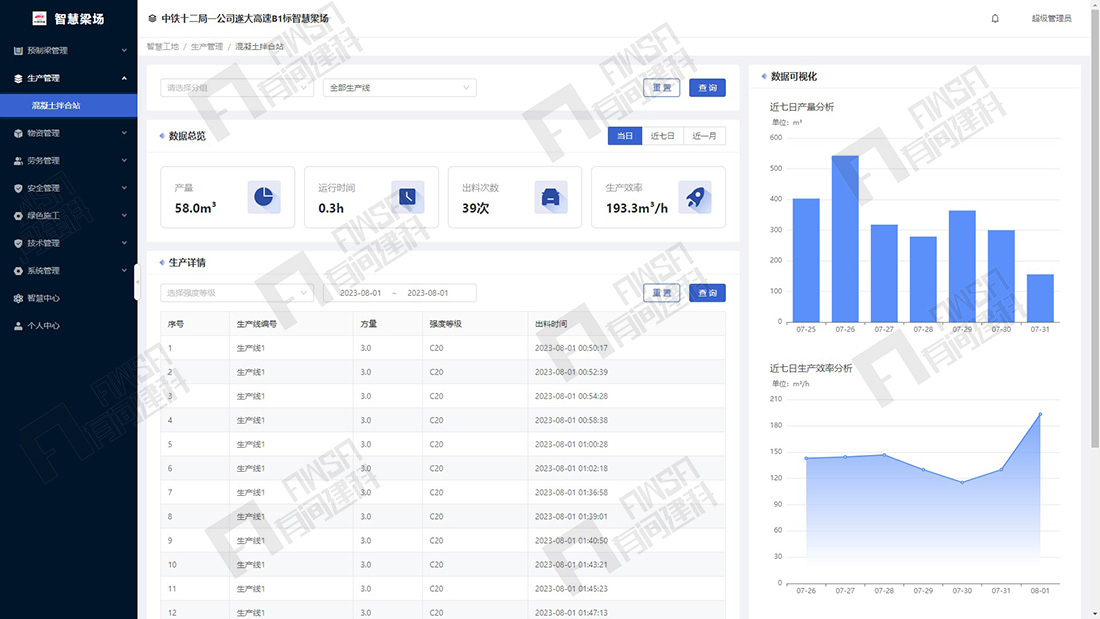
Task: Click the project title stack icon
Action: 152,18
